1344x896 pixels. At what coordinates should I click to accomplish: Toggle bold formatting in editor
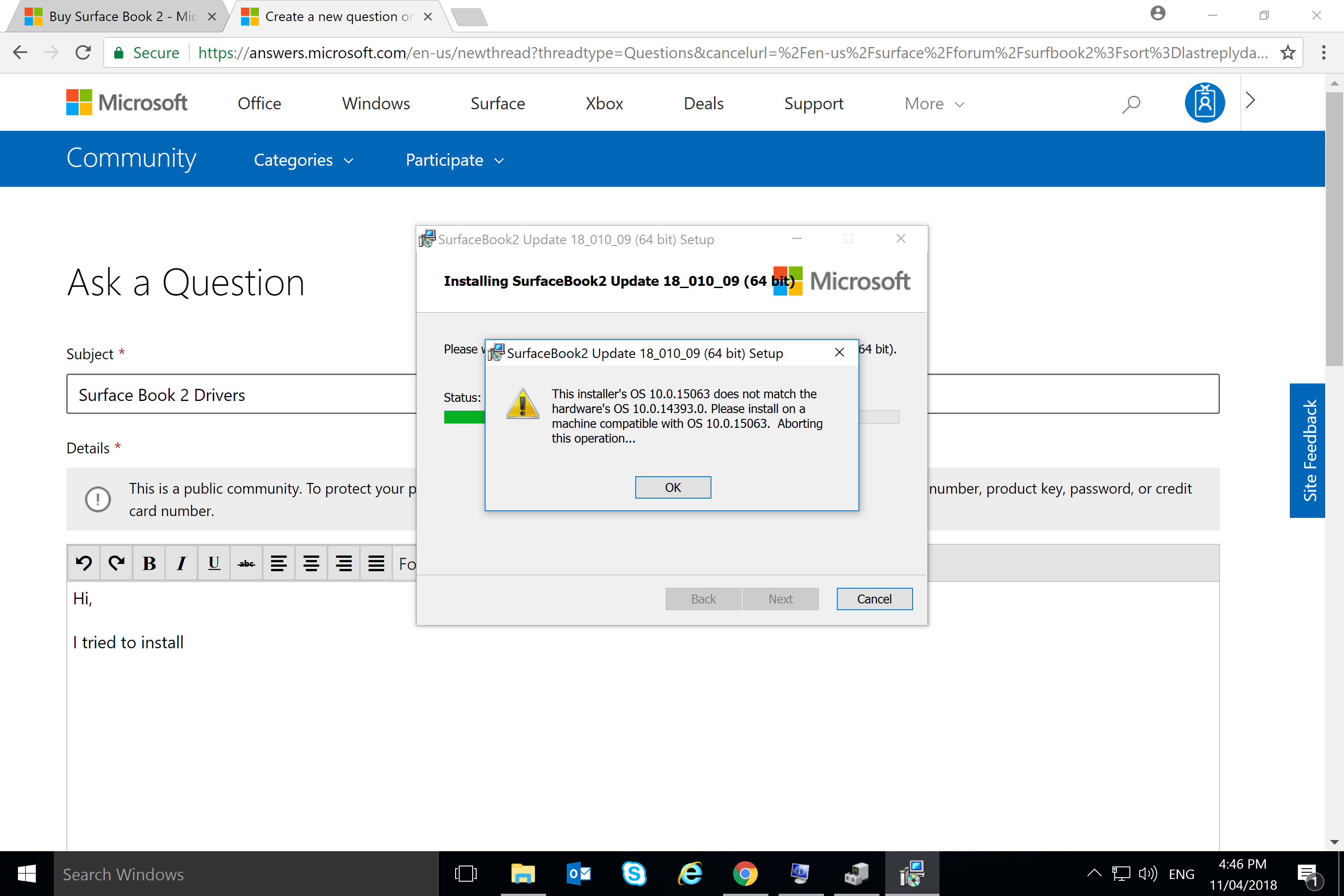[x=149, y=564]
